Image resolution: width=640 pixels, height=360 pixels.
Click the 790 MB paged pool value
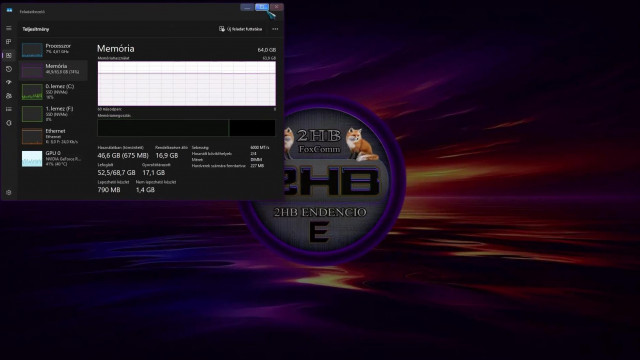tap(109, 190)
